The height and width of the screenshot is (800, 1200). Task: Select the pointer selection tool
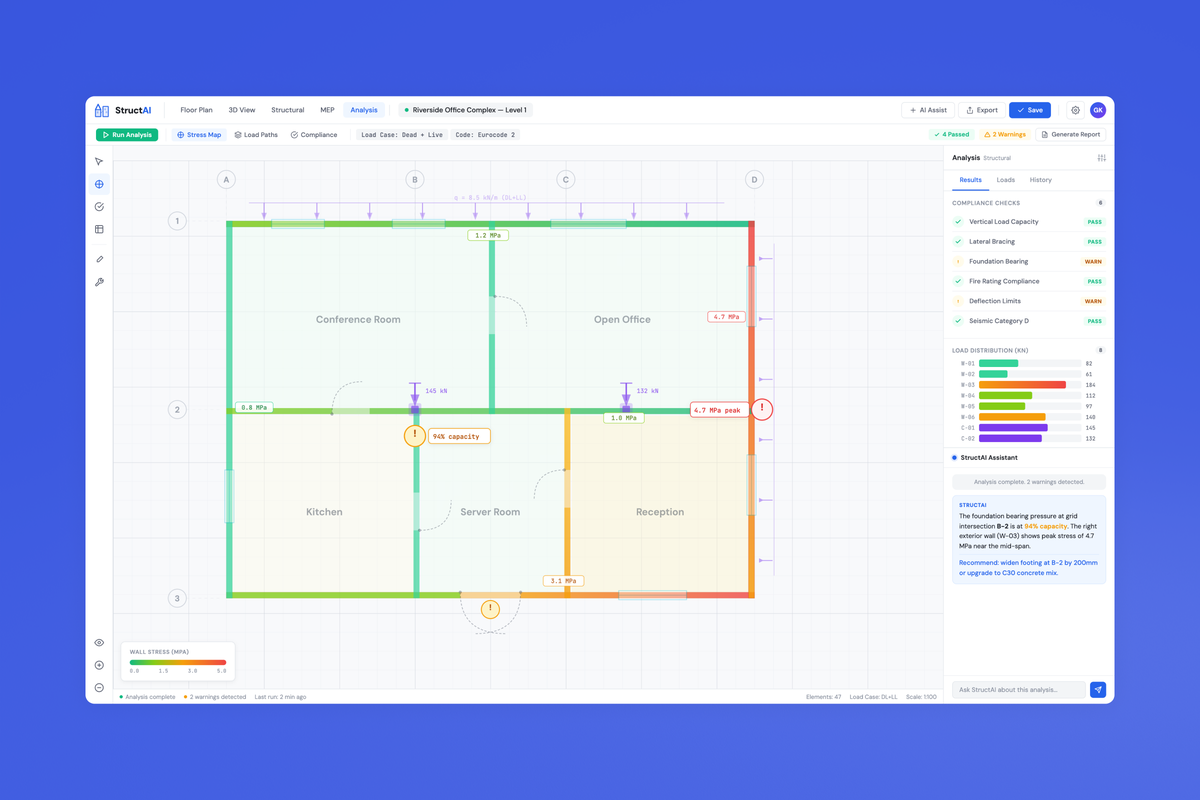coord(99,161)
